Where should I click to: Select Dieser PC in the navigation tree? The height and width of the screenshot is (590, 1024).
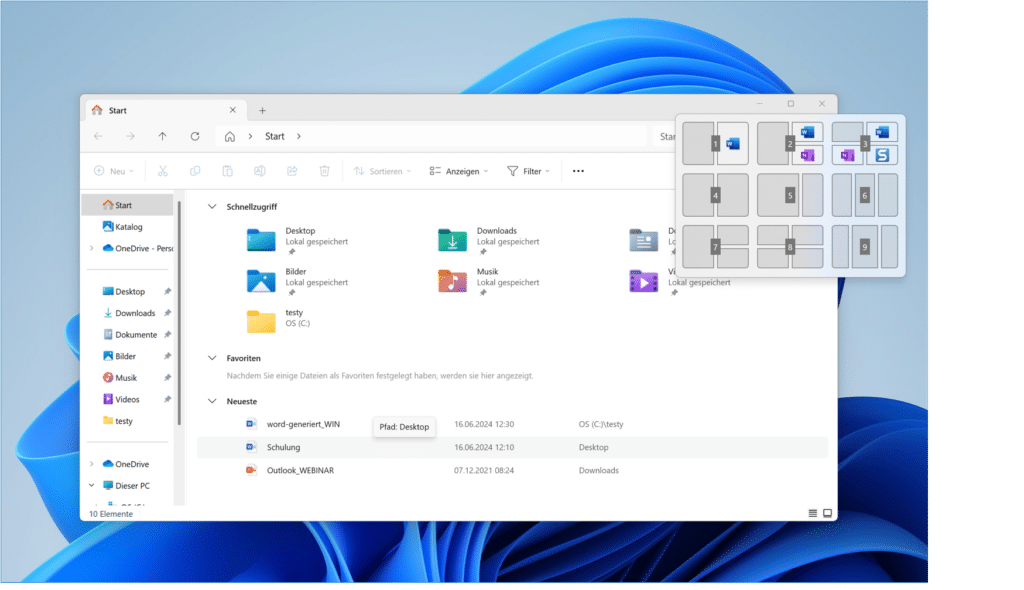132,486
